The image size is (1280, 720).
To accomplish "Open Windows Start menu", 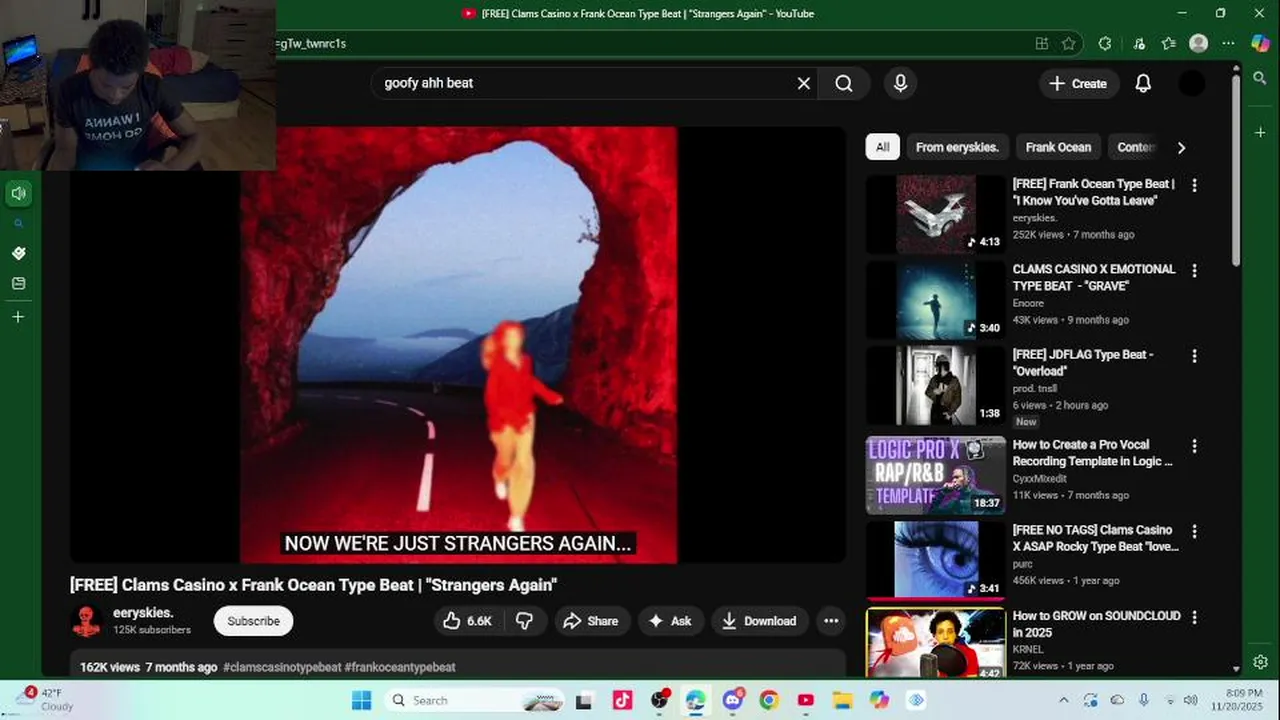I will click(x=361, y=700).
